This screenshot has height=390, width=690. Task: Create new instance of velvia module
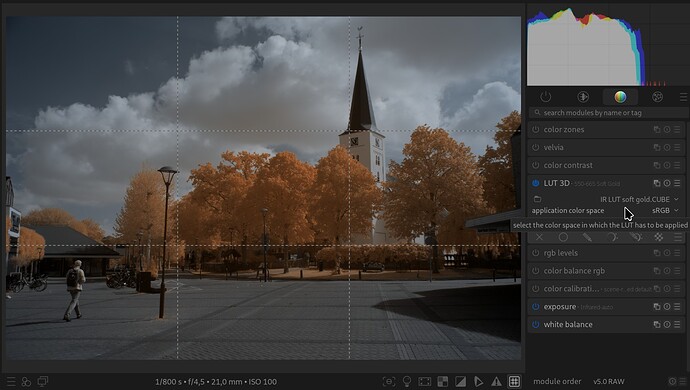point(657,147)
